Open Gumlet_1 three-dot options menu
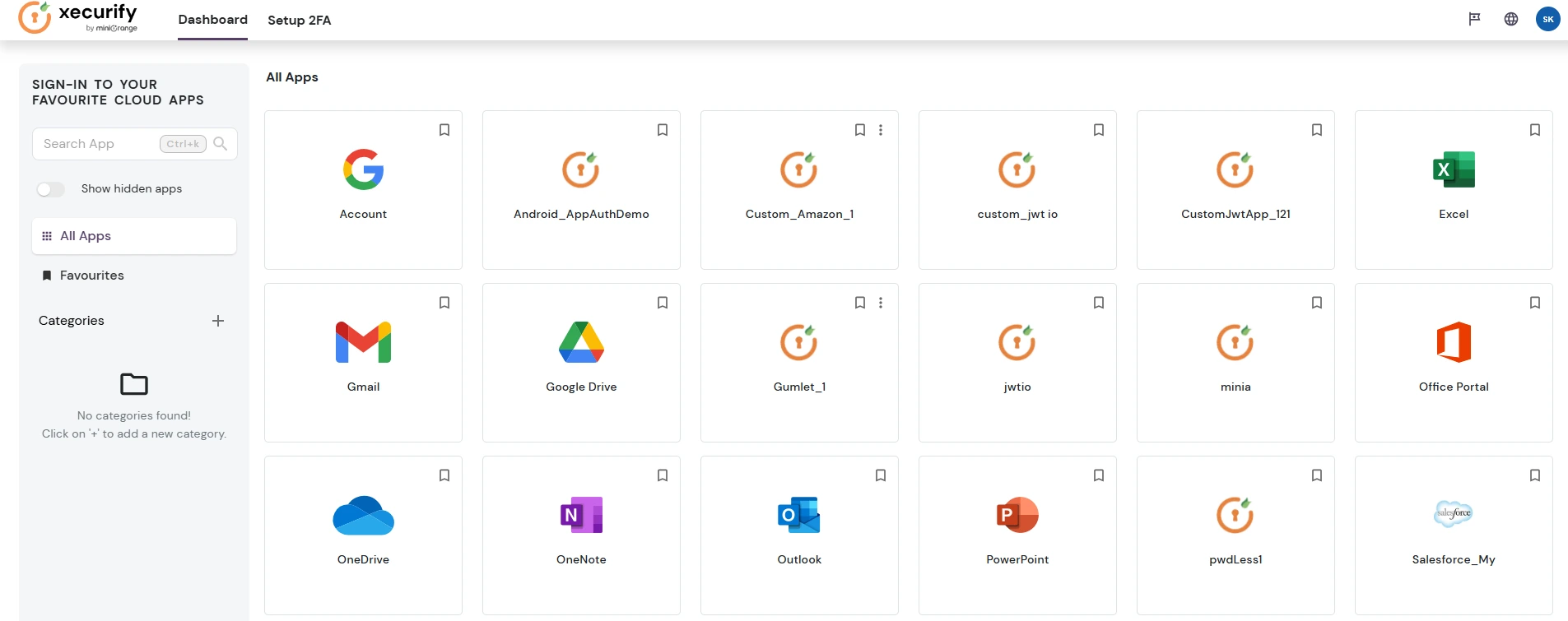The width and height of the screenshot is (1568, 621). (x=881, y=303)
